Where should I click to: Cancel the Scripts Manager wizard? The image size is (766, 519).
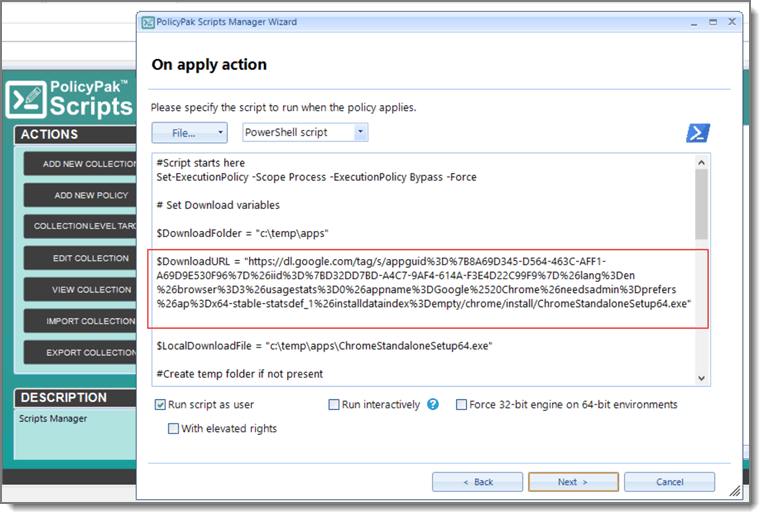pyautogui.click(x=669, y=482)
